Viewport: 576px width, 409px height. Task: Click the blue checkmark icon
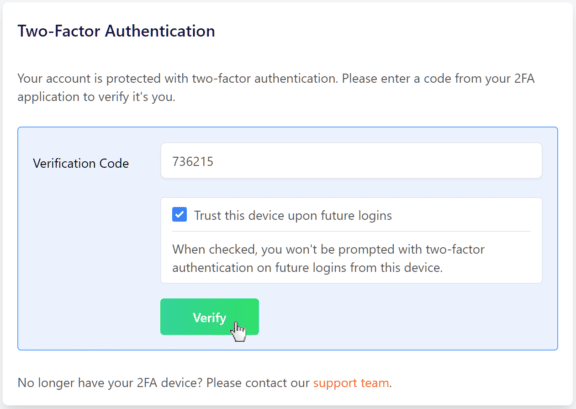pos(179,215)
